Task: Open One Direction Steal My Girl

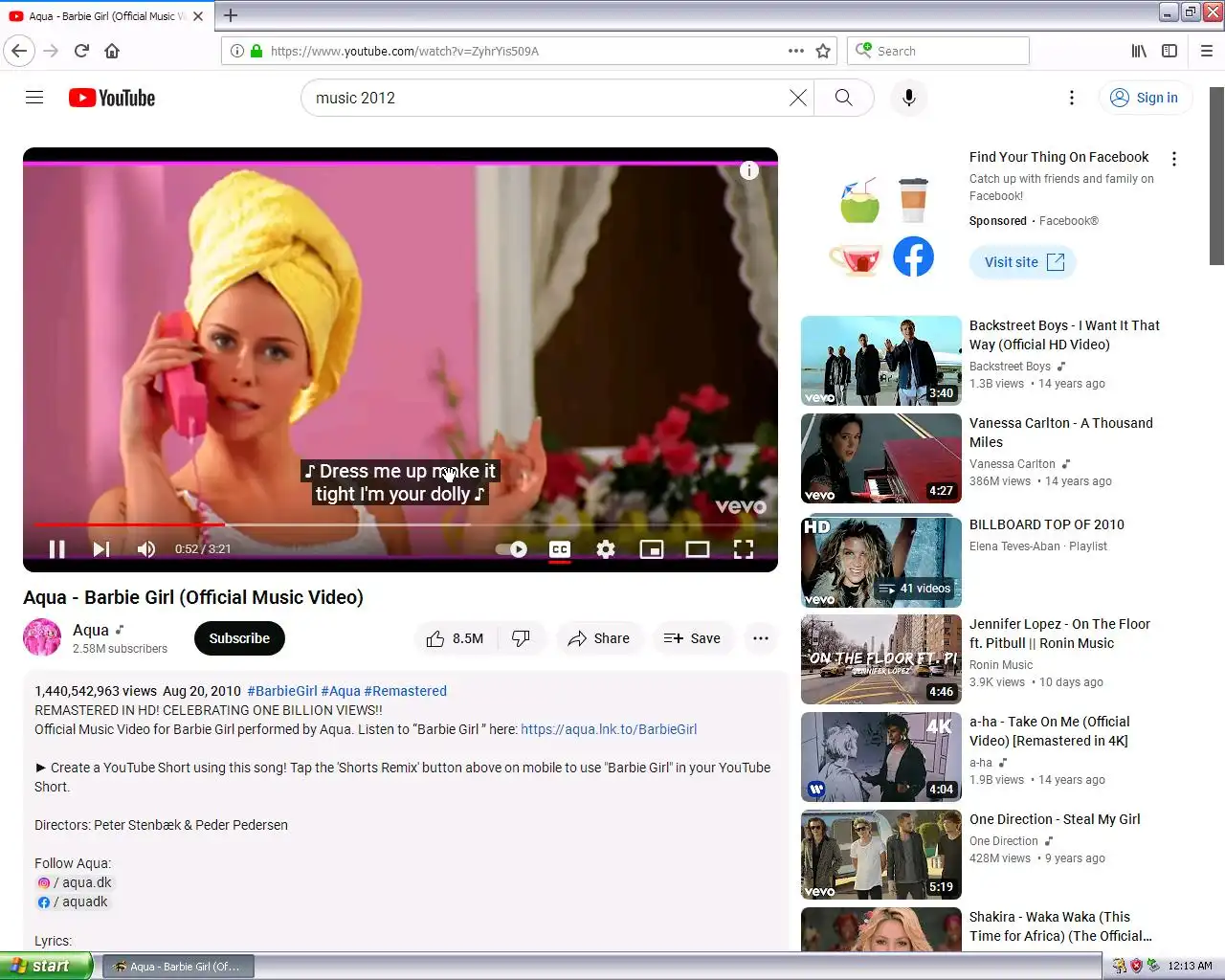Action: pos(1055,819)
